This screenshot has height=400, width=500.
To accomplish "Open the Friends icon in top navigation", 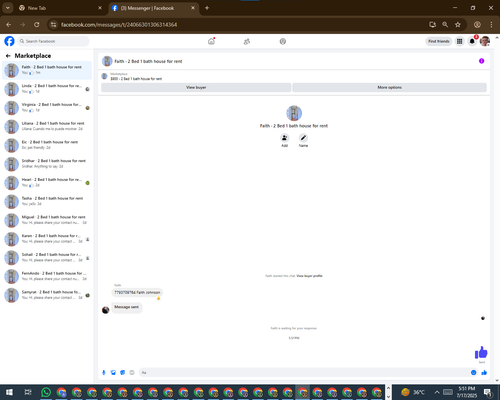I will point(247,41).
